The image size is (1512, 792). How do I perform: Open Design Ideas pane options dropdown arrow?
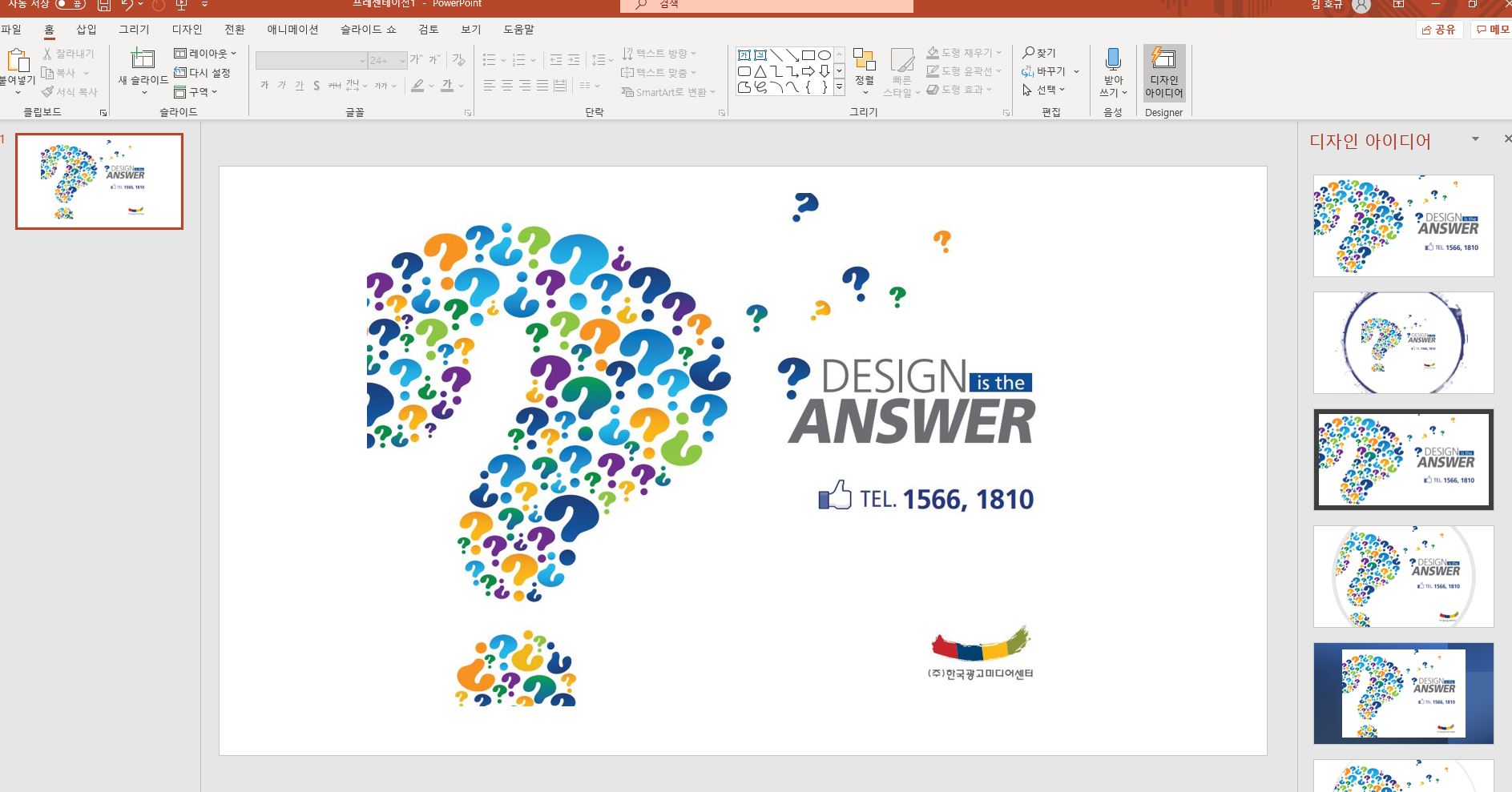click(x=1475, y=139)
